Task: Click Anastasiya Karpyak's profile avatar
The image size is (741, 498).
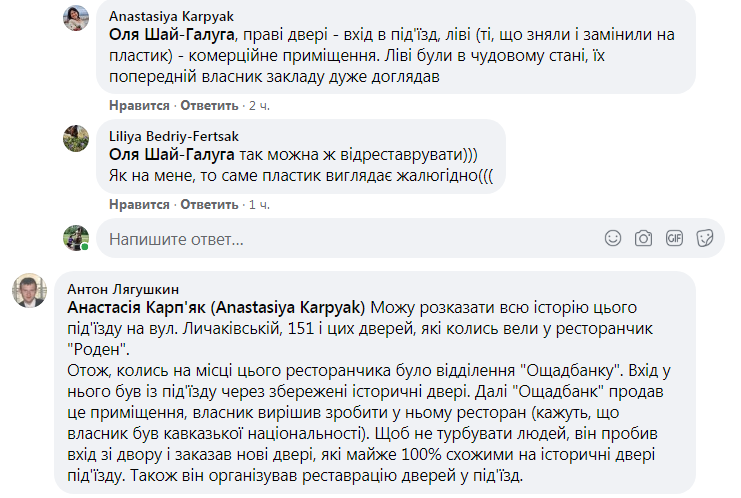Action: (77, 19)
